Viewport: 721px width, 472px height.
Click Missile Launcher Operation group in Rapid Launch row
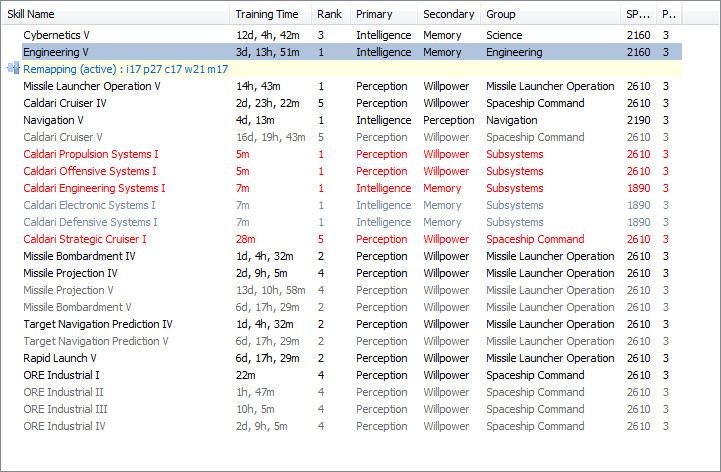pyautogui.click(x=550, y=358)
